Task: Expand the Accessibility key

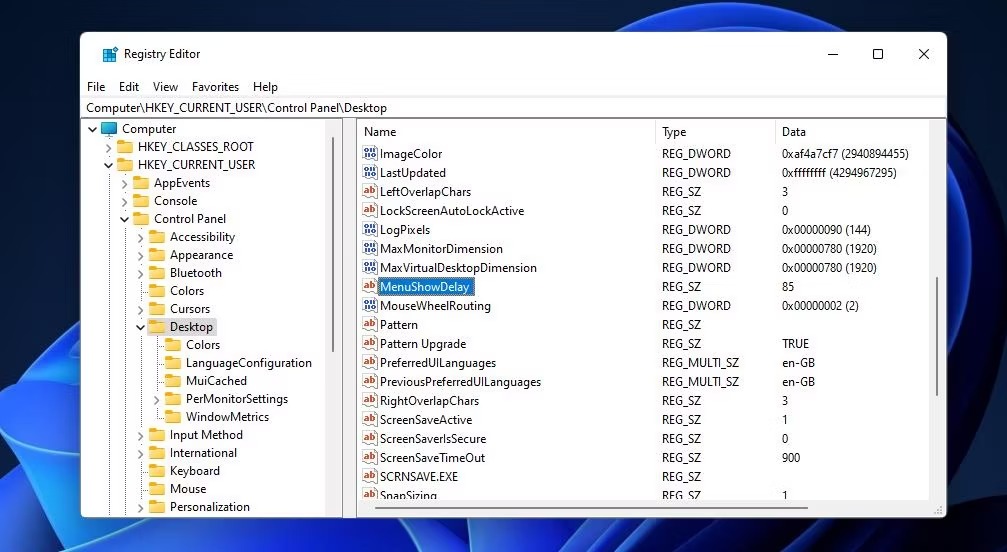Action: pos(141,237)
